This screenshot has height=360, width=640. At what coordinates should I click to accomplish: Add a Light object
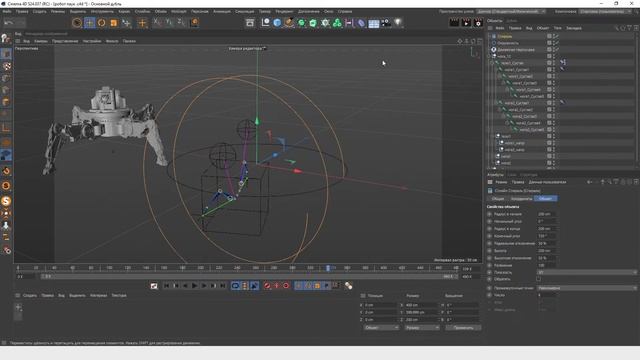[398, 23]
